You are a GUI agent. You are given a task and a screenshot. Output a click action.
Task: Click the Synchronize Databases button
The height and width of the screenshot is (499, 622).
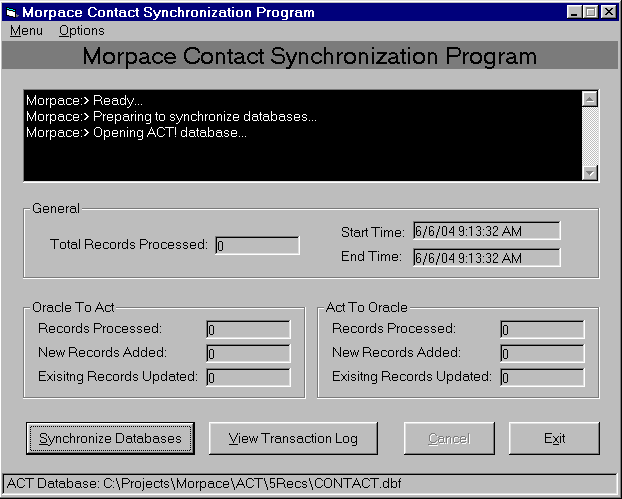click(110, 438)
